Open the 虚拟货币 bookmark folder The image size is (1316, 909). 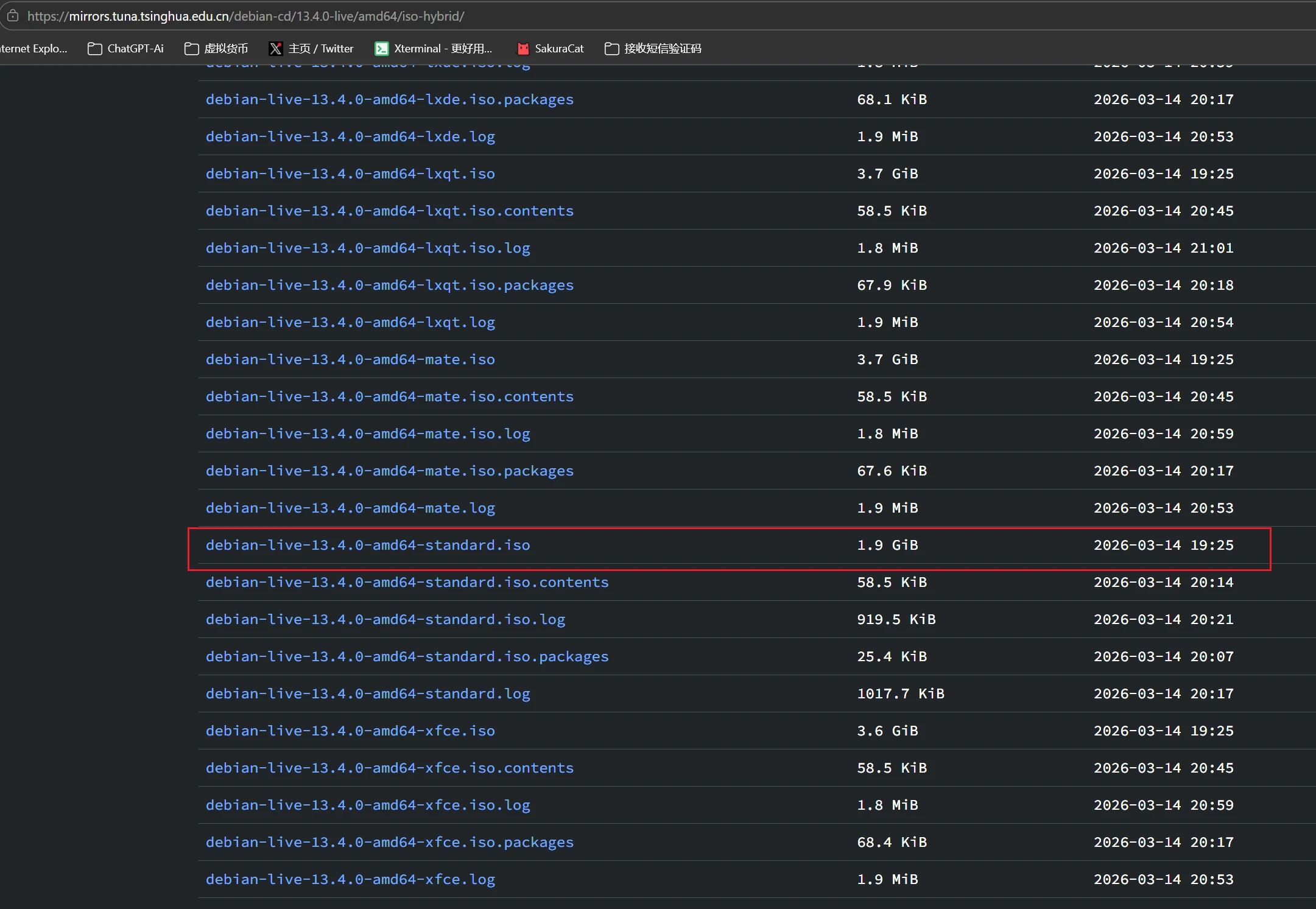click(x=216, y=49)
